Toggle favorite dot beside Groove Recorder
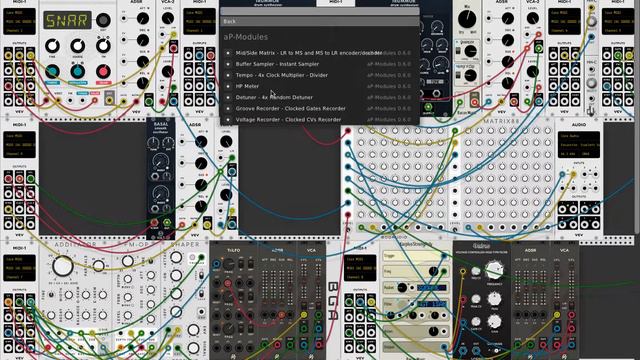This screenshot has height=360, width=640. coord(228,108)
